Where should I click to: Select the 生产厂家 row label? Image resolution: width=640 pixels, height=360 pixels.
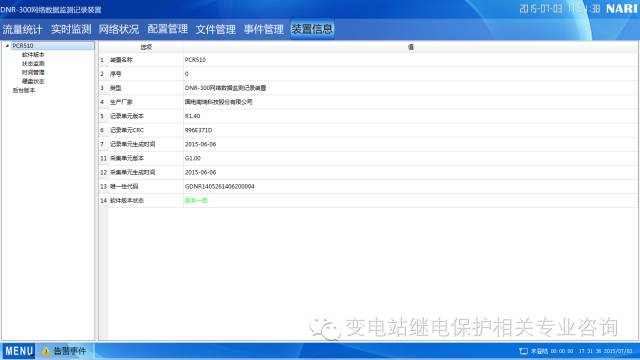(x=121, y=102)
